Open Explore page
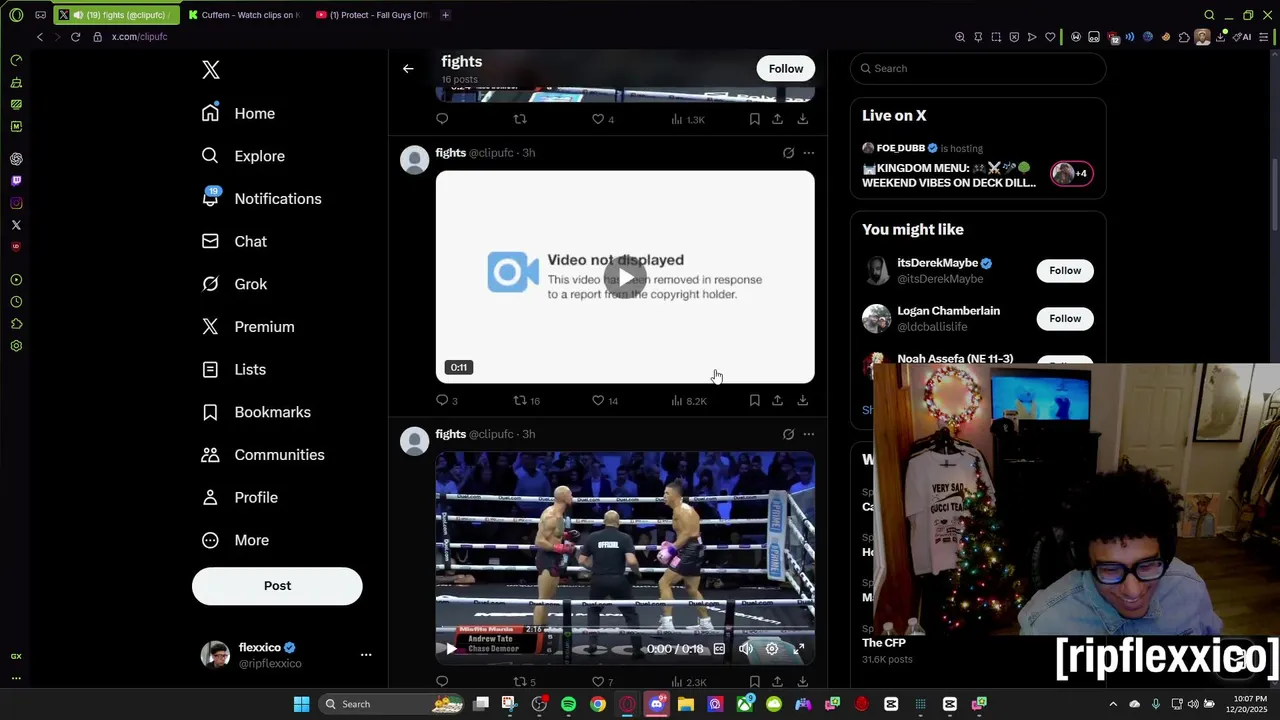This screenshot has height=720, width=1280. click(243, 156)
